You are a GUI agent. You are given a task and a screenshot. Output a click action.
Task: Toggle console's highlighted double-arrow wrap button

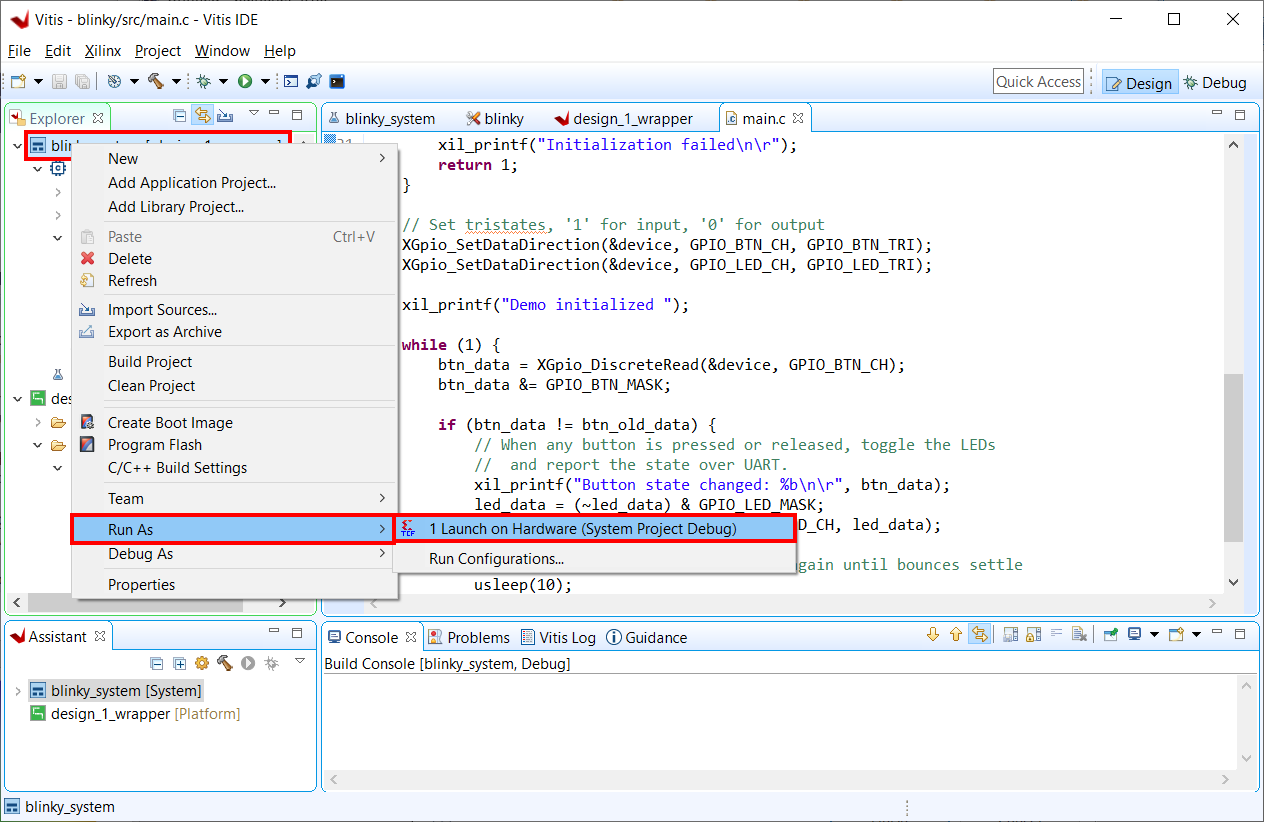(980, 634)
